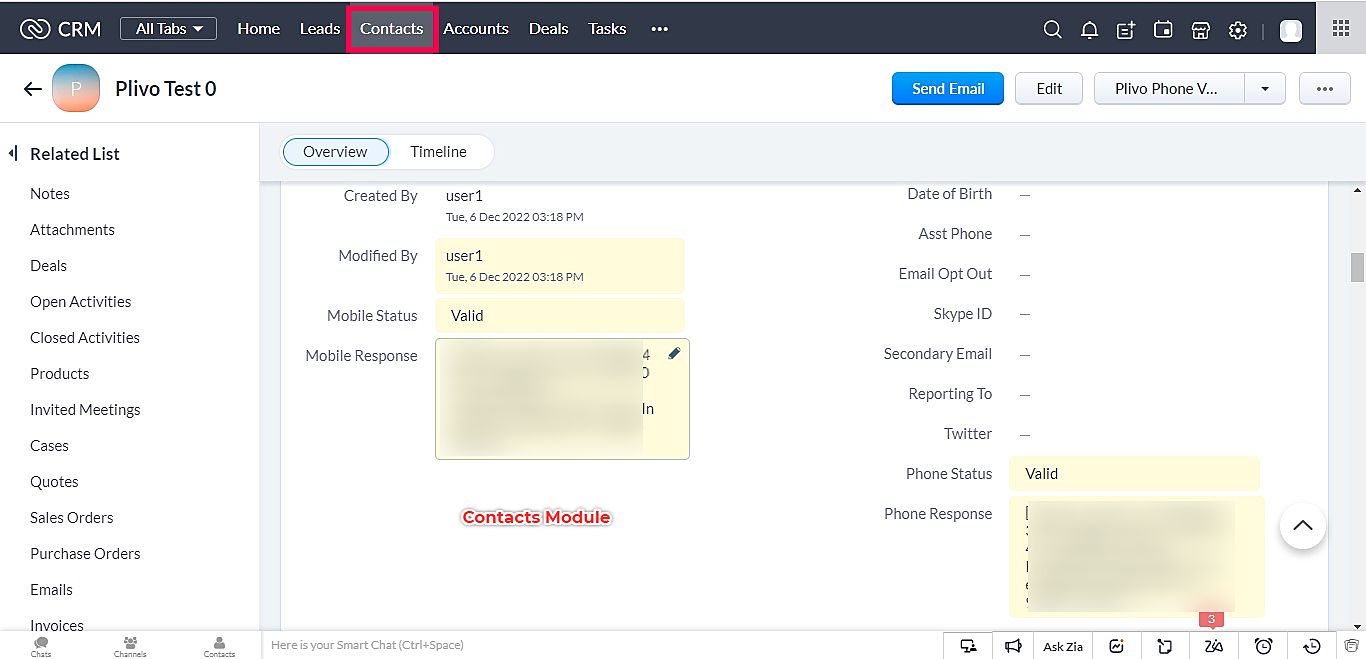Image resolution: width=1366 pixels, height=659 pixels.
Task: Click the Phone Status Valid value
Action: point(1135,474)
